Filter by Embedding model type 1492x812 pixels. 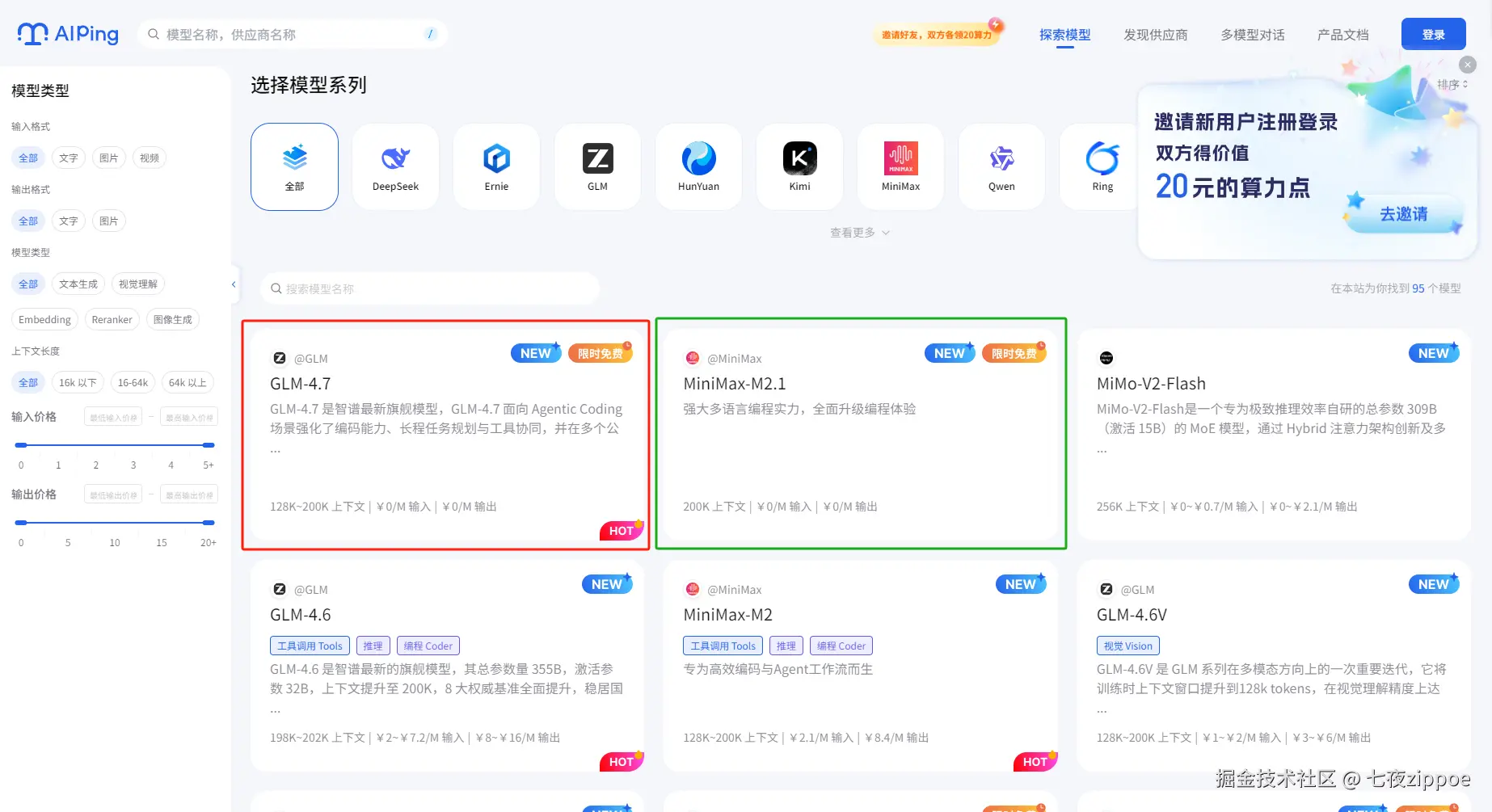(45, 319)
